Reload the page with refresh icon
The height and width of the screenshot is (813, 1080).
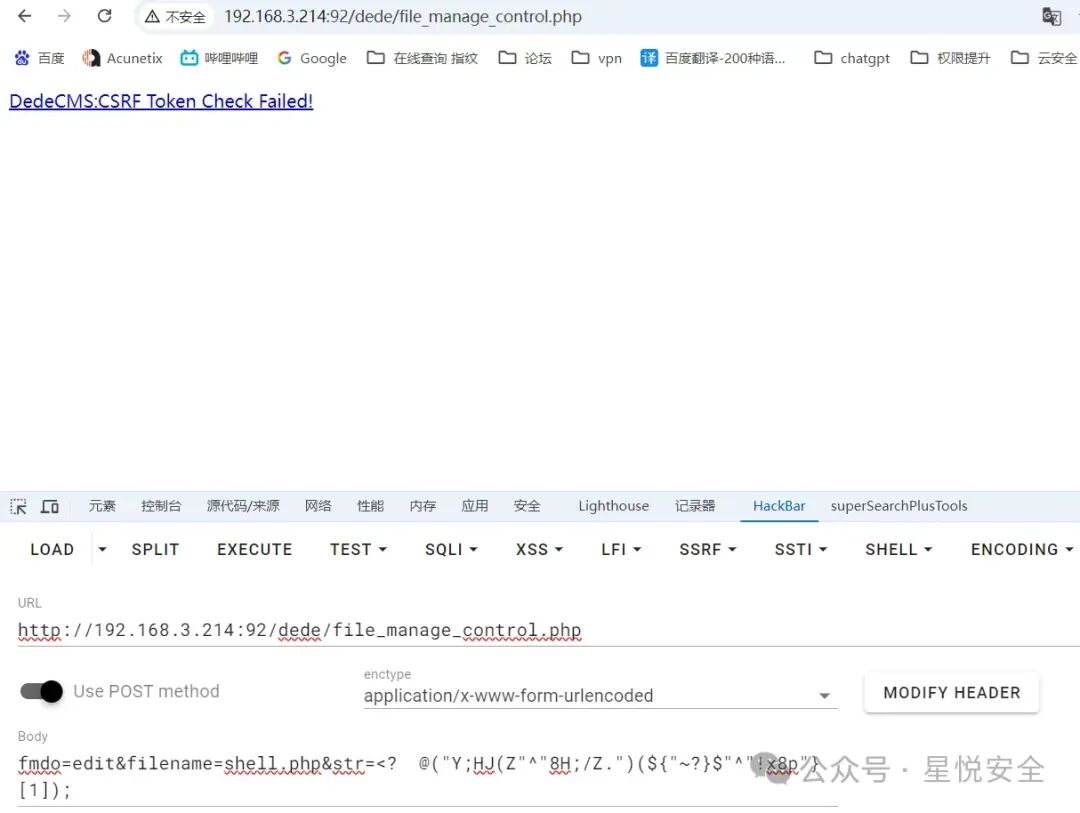[x=105, y=16]
